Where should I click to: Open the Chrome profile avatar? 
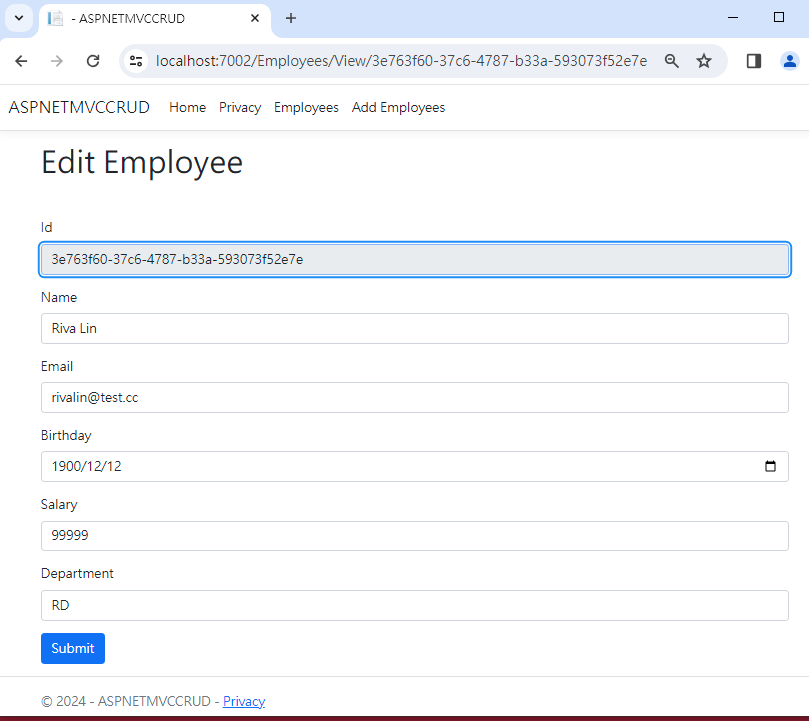pyautogui.click(x=789, y=61)
